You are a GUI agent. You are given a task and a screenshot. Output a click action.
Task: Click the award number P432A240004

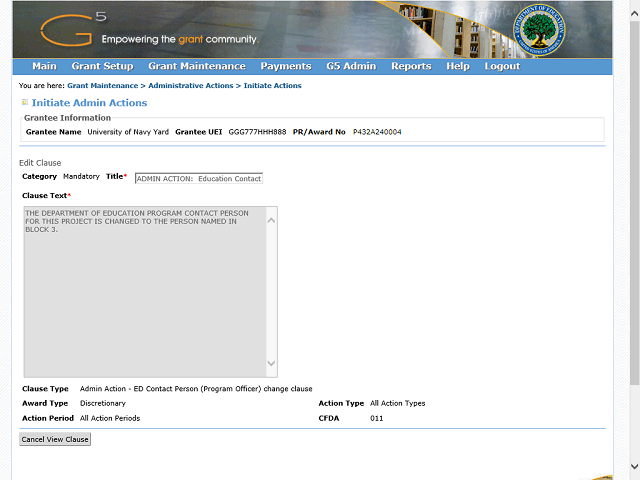377,132
